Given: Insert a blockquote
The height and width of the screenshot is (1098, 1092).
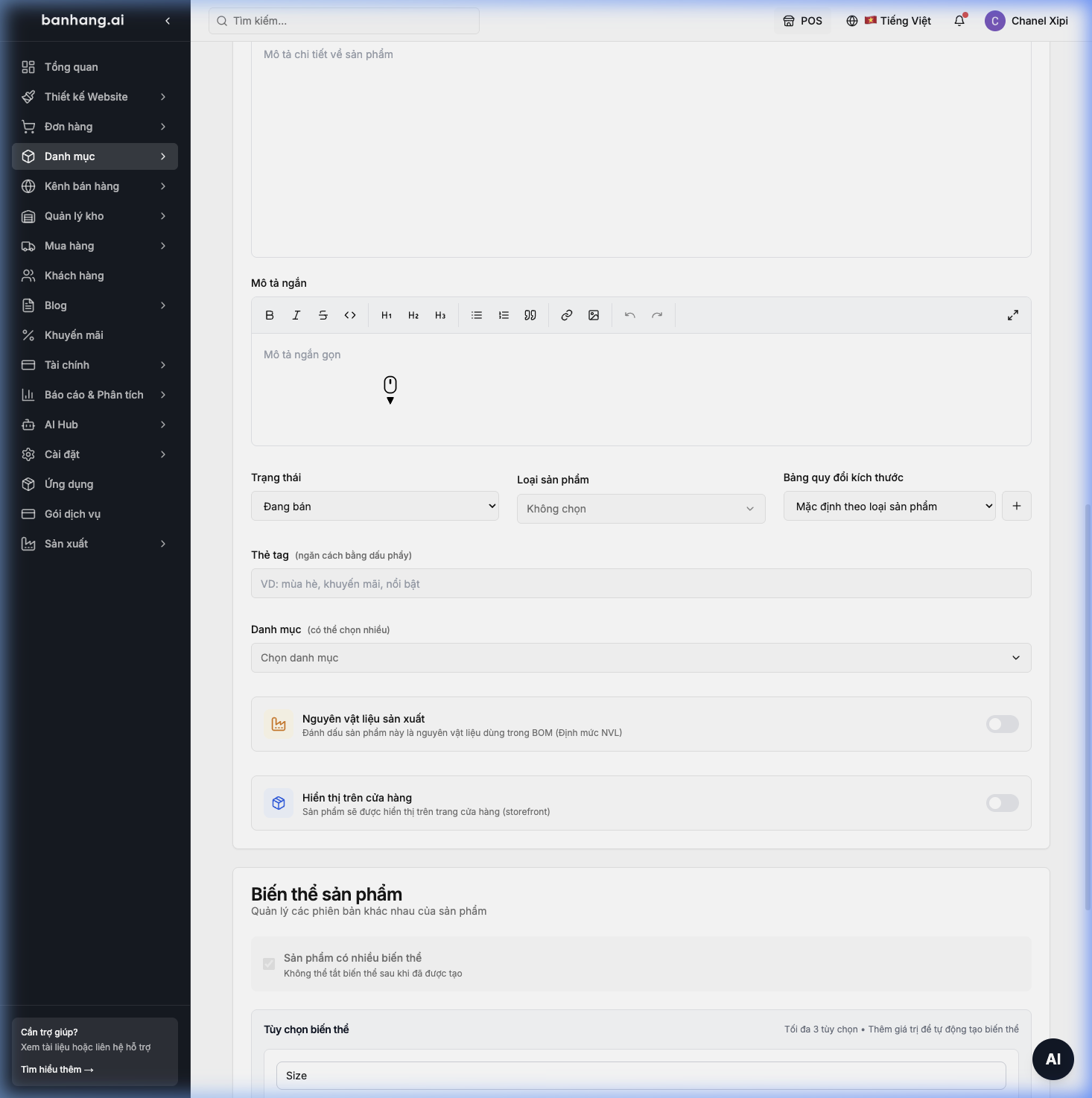Looking at the screenshot, I should (530, 315).
